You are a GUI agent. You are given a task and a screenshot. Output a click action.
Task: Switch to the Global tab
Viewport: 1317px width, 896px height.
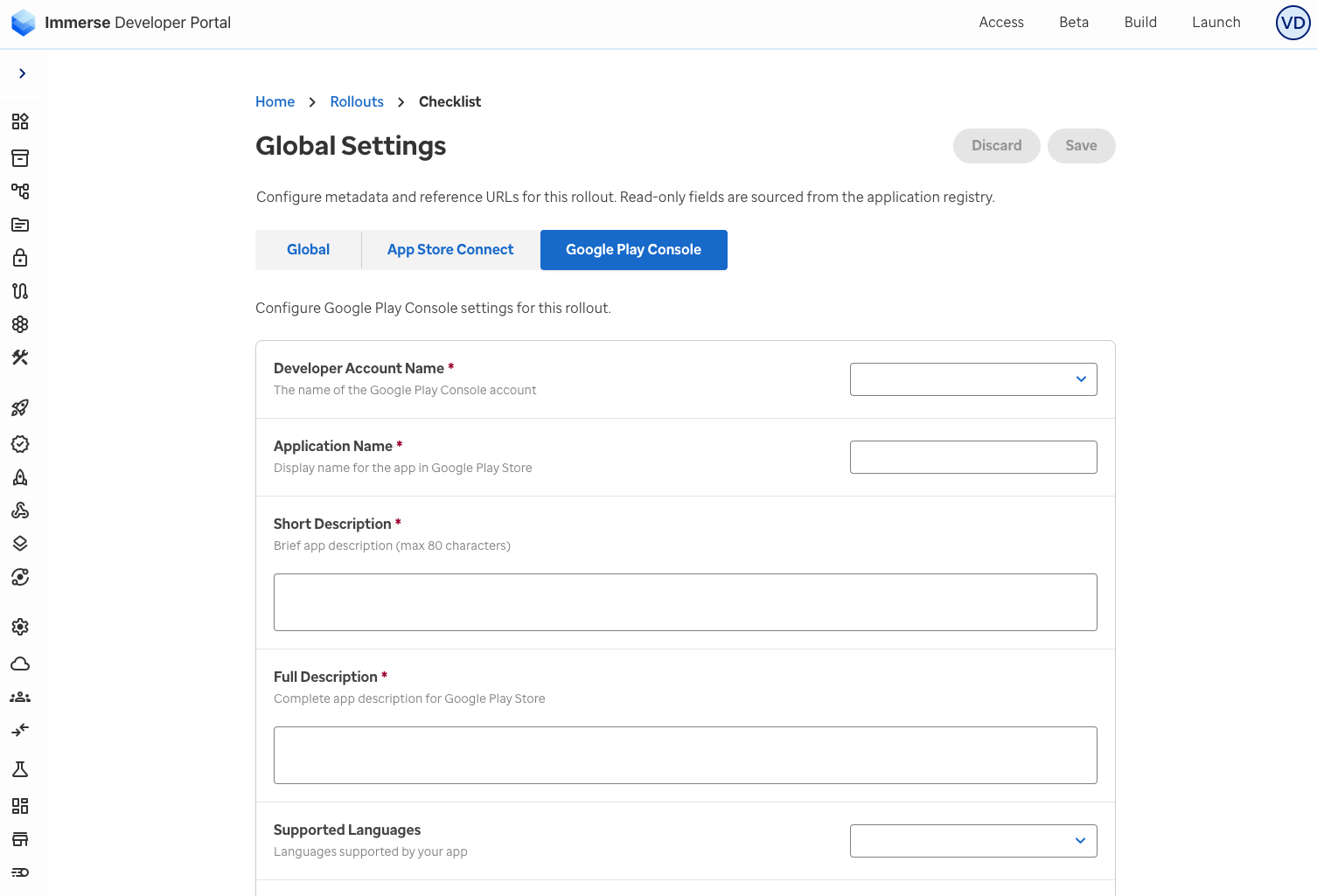pyautogui.click(x=309, y=250)
